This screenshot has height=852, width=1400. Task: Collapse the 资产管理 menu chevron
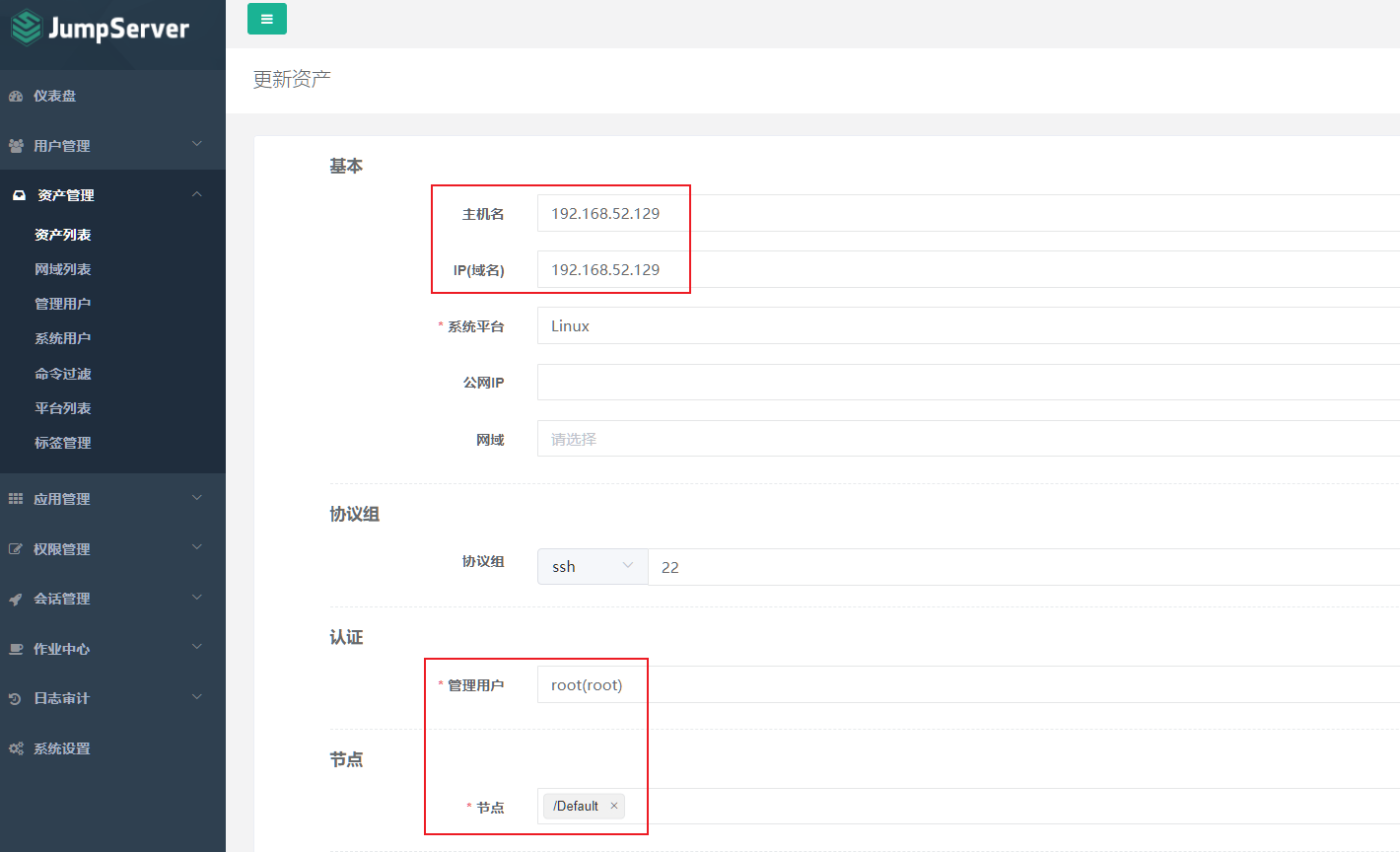tap(197, 194)
